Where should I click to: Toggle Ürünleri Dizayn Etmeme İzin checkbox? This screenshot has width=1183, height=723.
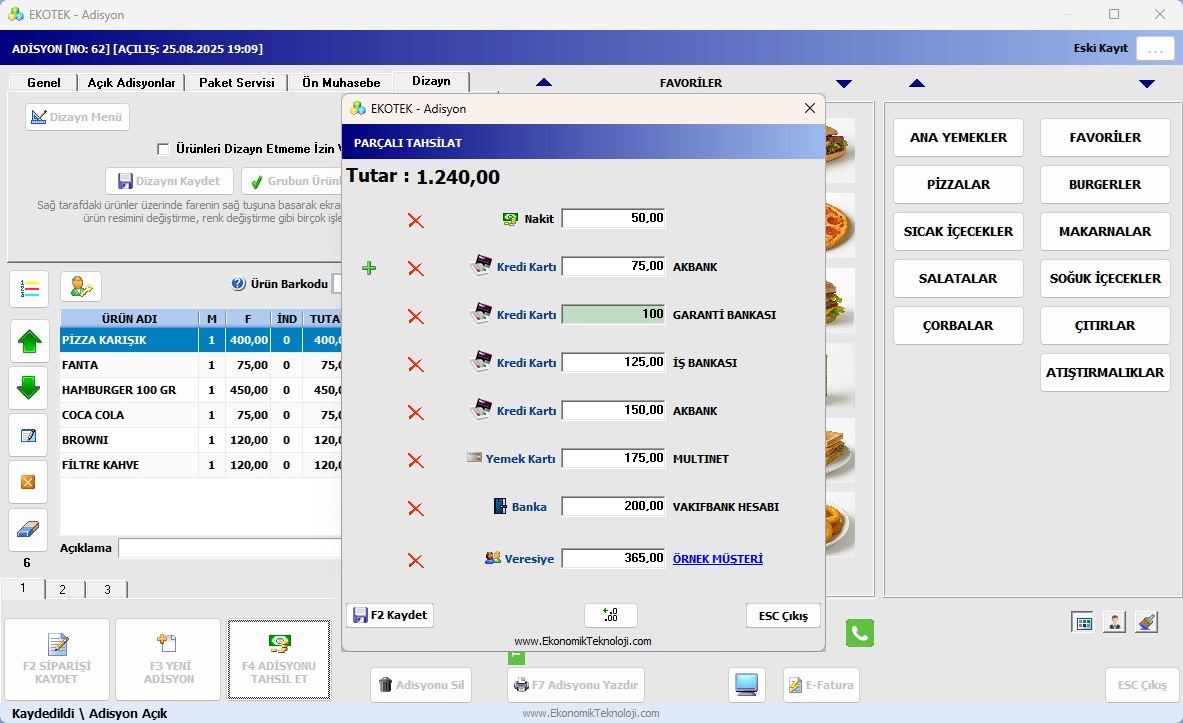(163, 149)
